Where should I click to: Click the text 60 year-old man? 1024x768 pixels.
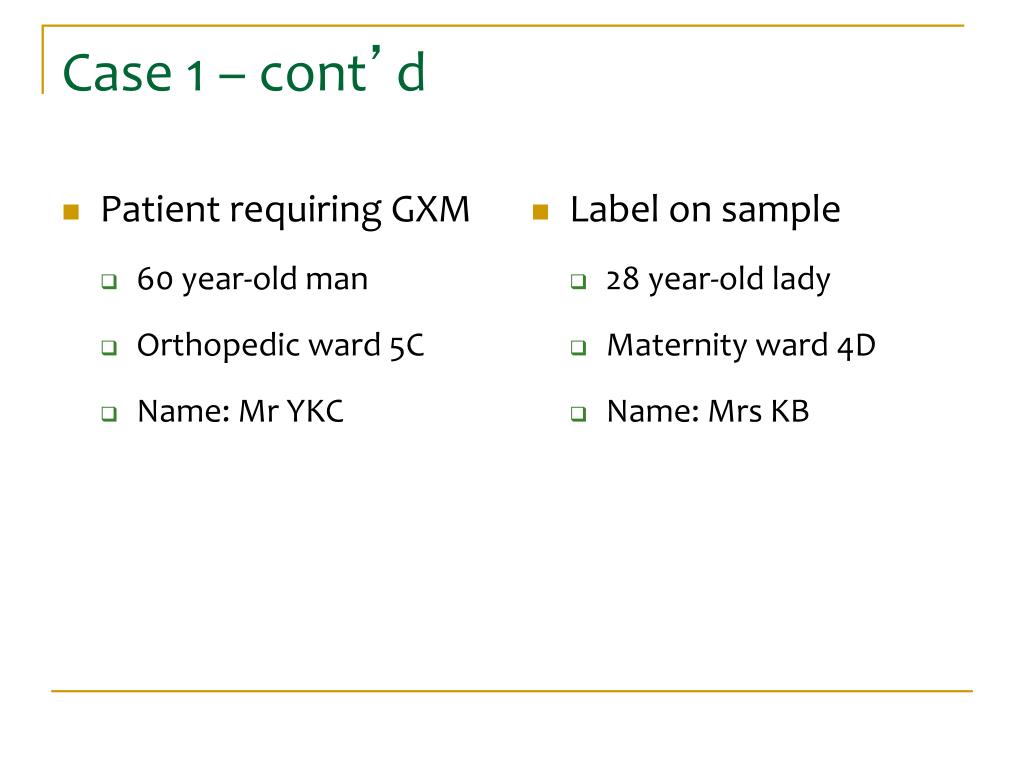coord(253,280)
